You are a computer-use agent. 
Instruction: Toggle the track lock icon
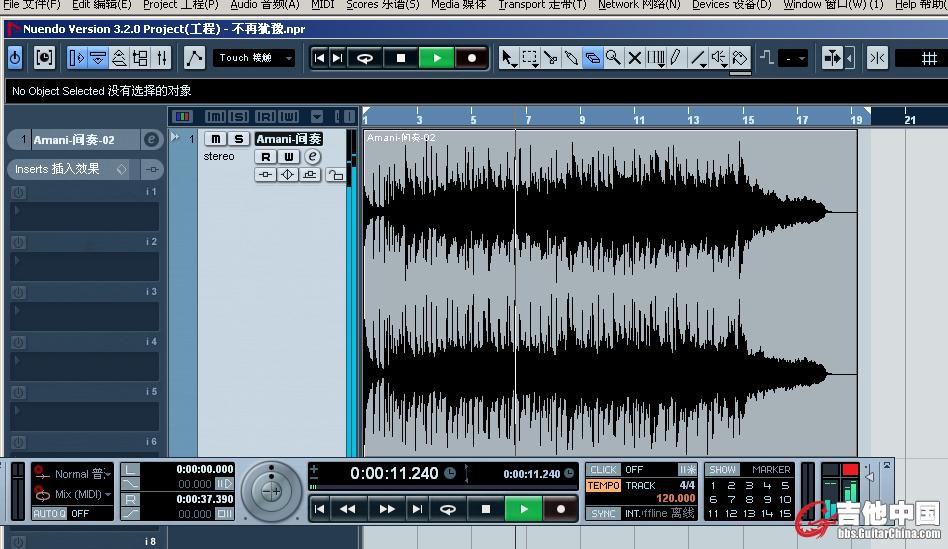point(336,175)
